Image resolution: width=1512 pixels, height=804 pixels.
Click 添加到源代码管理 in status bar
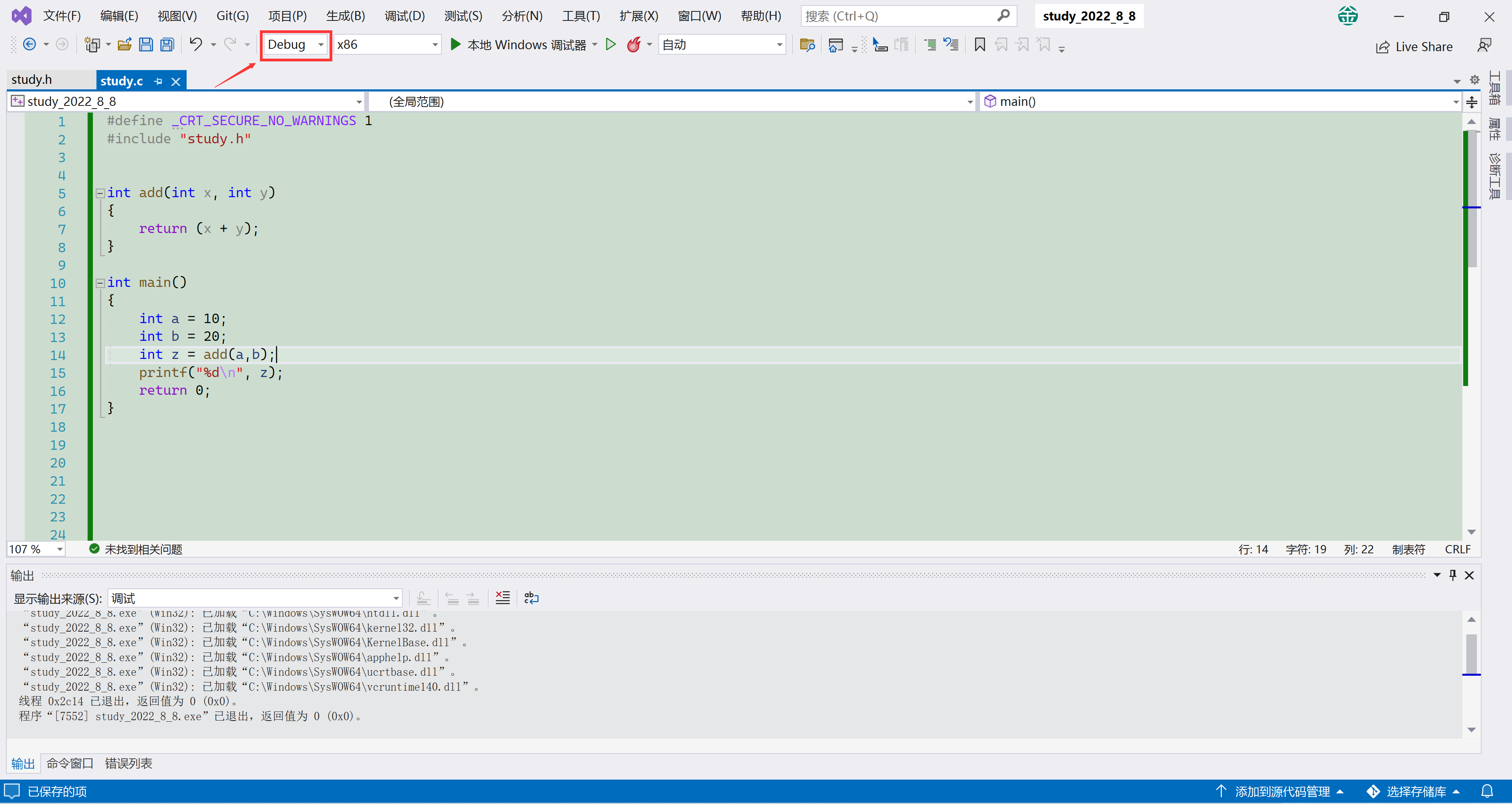pos(1282,792)
